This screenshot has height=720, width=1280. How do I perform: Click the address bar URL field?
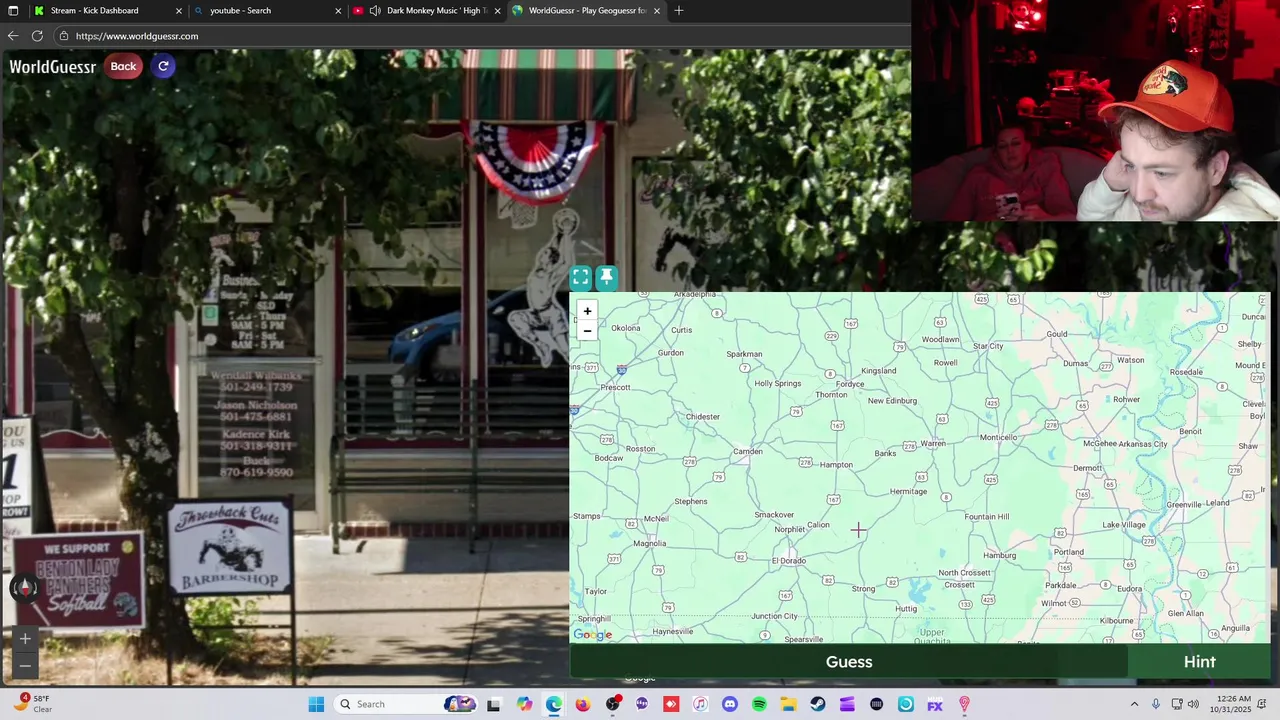tap(480, 36)
